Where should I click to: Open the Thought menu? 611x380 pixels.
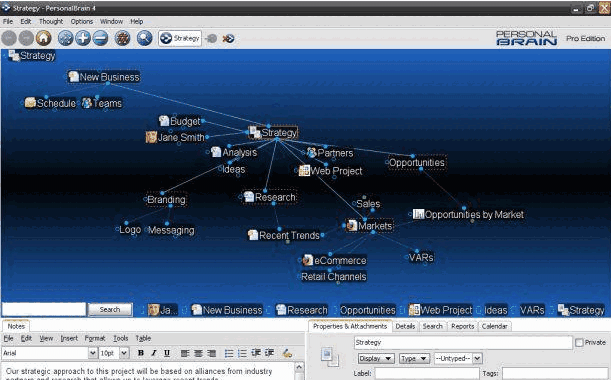(x=51, y=21)
